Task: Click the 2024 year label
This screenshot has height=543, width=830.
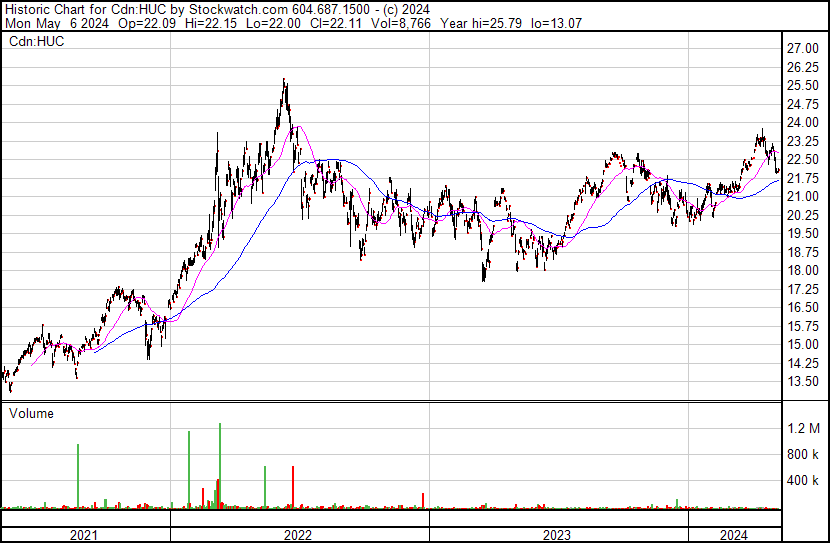Action: coord(734,536)
